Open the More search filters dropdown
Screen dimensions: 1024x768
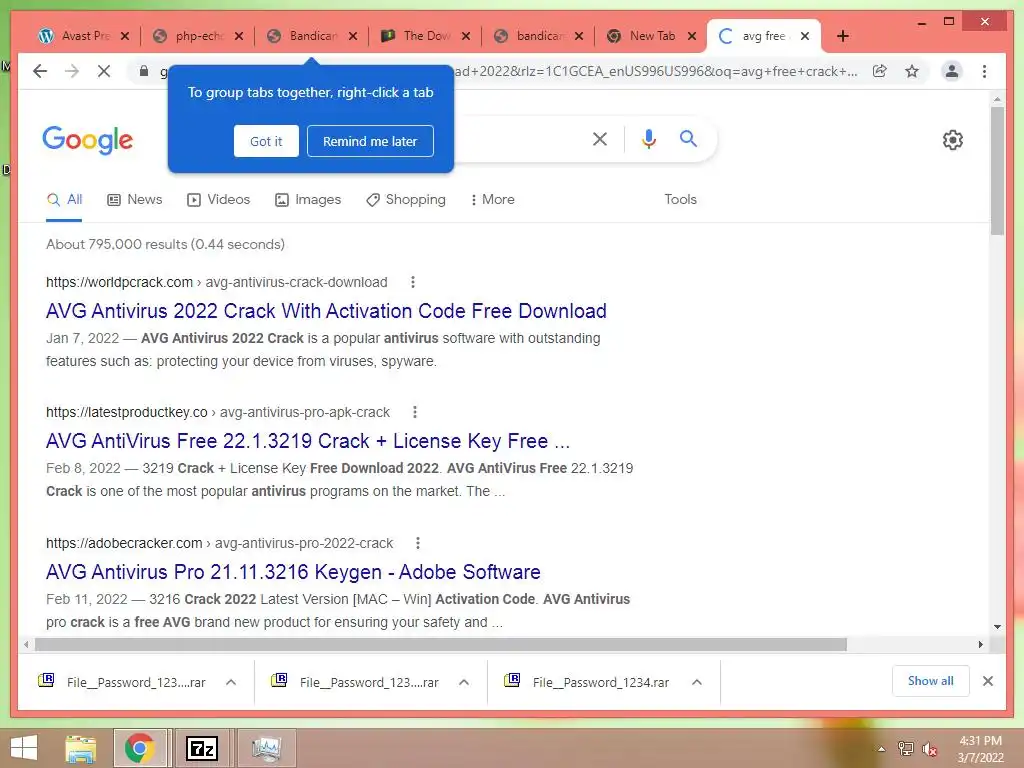pos(492,200)
